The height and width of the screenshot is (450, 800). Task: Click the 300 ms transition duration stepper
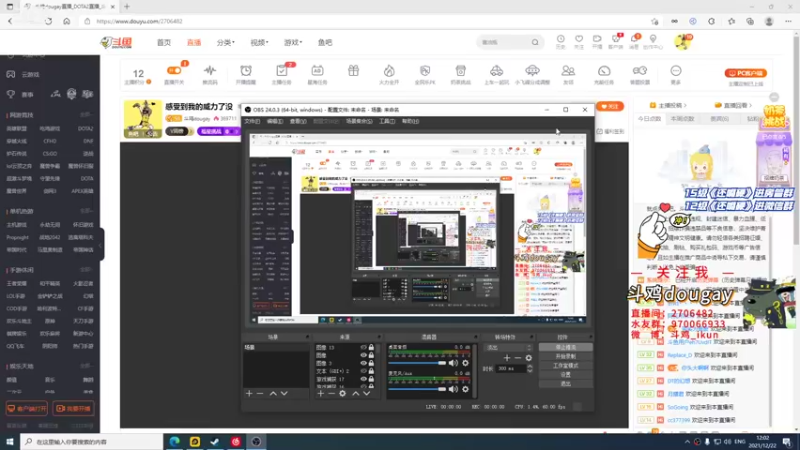coord(530,368)
